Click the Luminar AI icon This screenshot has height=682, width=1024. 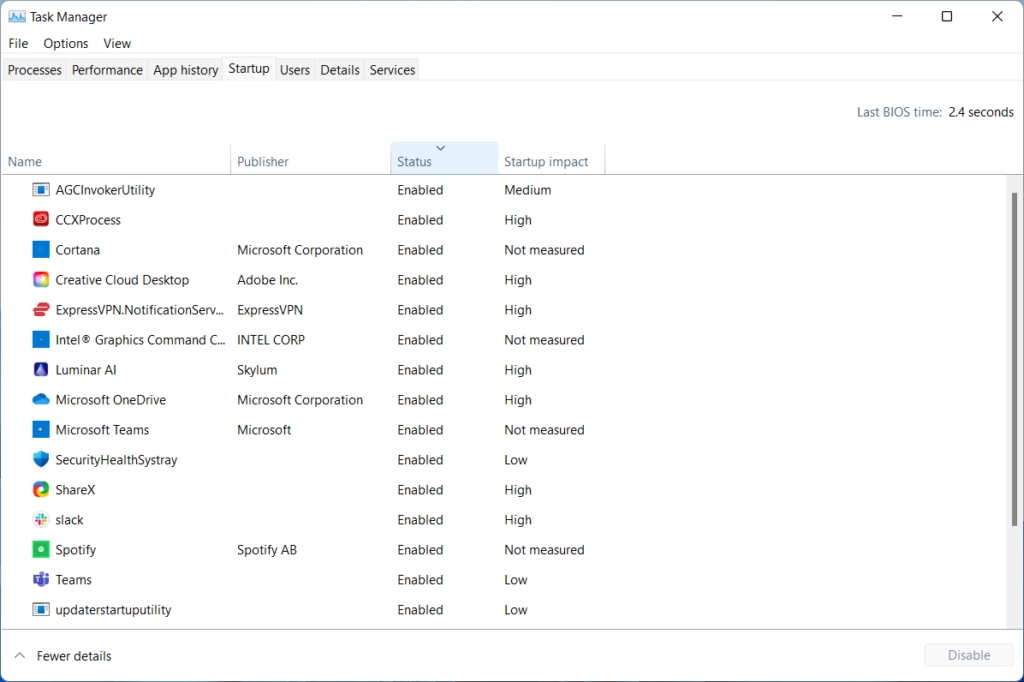(40, 370)
